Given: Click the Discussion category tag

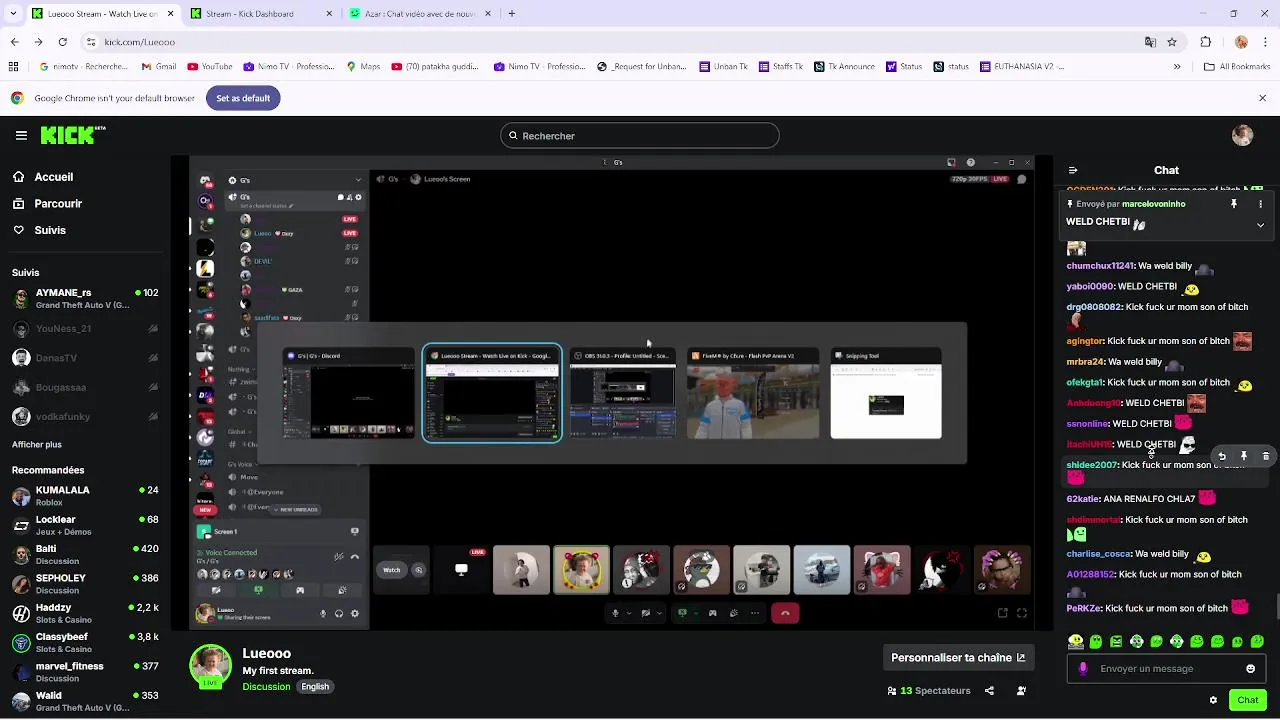Looking at the screenshot, I should pos(266,687).
